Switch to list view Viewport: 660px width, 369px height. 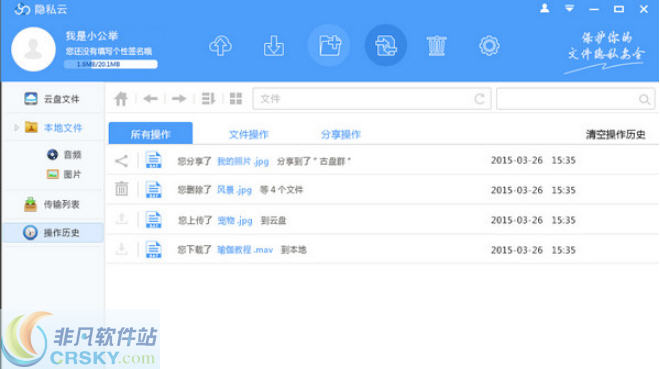tap(208, 99)
